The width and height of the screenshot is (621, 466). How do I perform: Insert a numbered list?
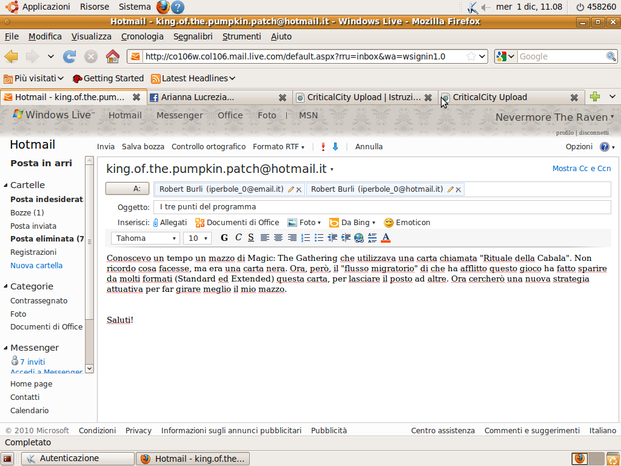pos(305,238)
